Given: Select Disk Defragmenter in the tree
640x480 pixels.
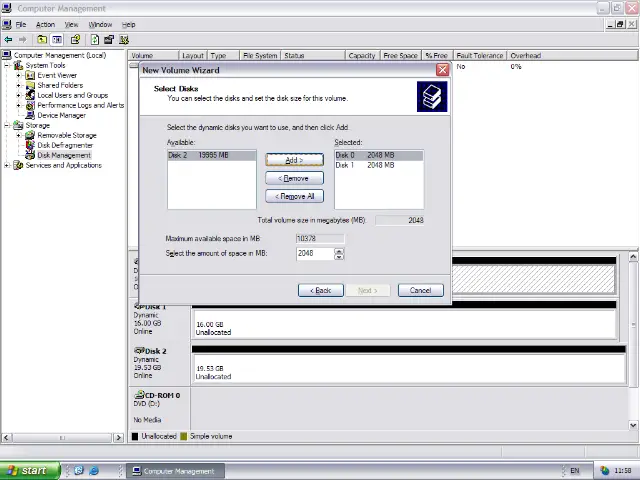Looking at the screenshot, I should [65, 145].
